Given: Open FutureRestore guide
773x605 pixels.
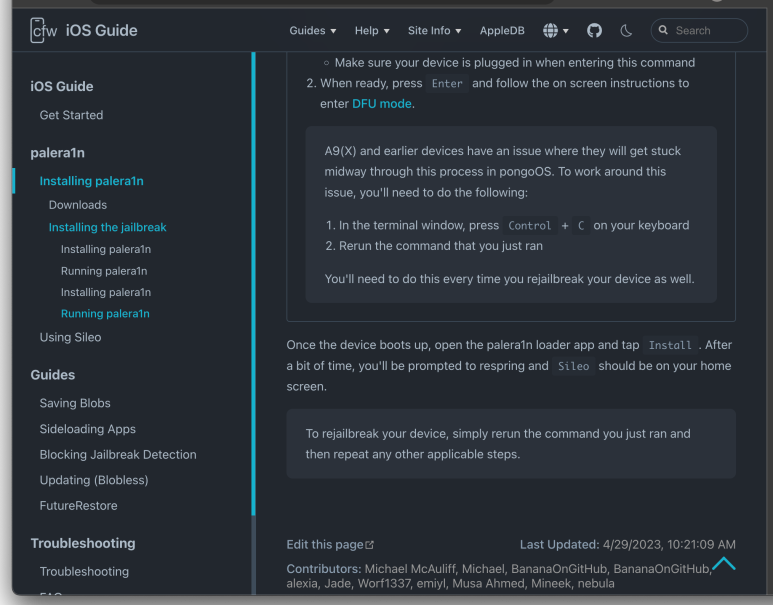Looking at the screenshot, I should click(78, 505).
